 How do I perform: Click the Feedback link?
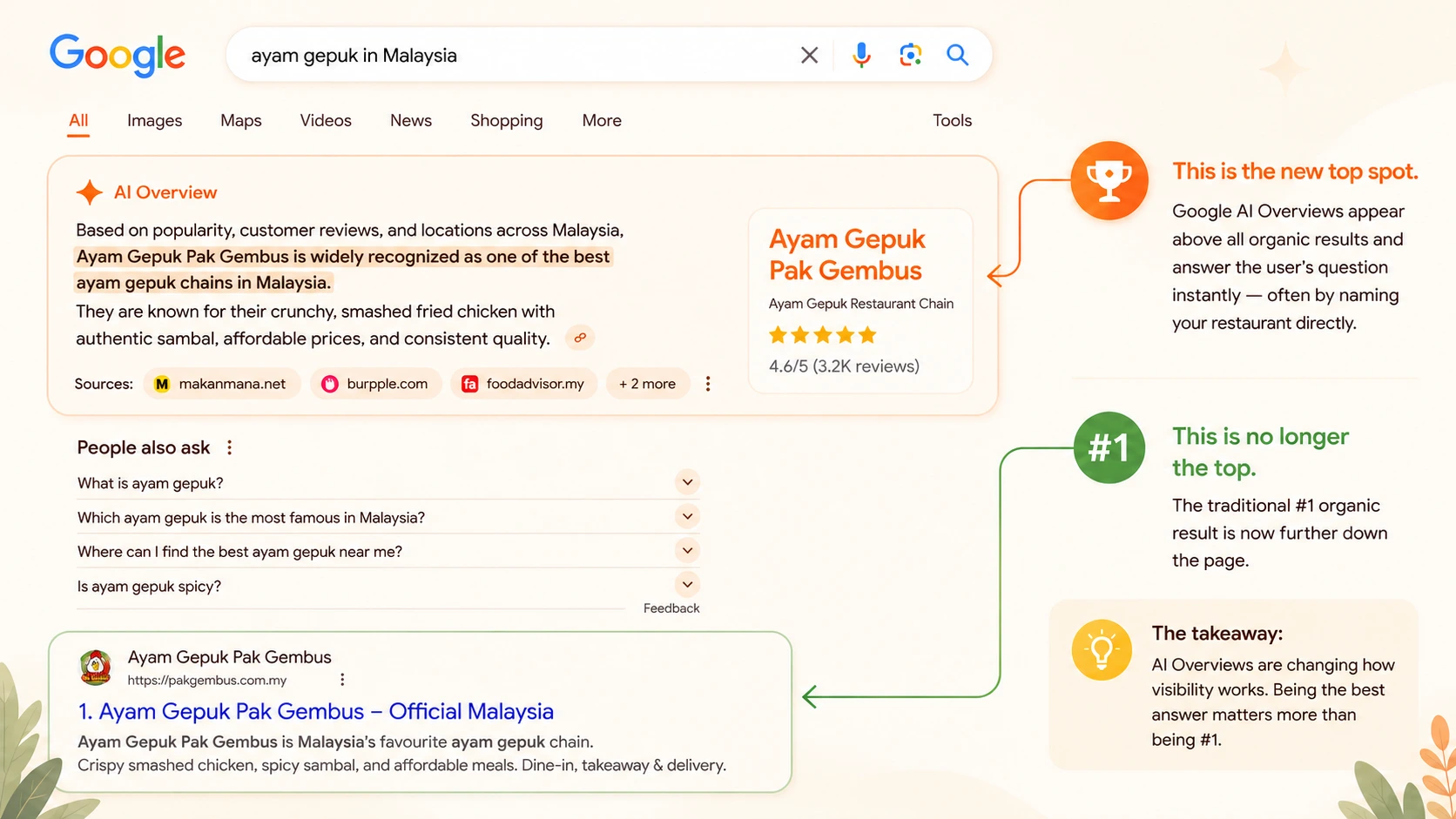point(671,608)
